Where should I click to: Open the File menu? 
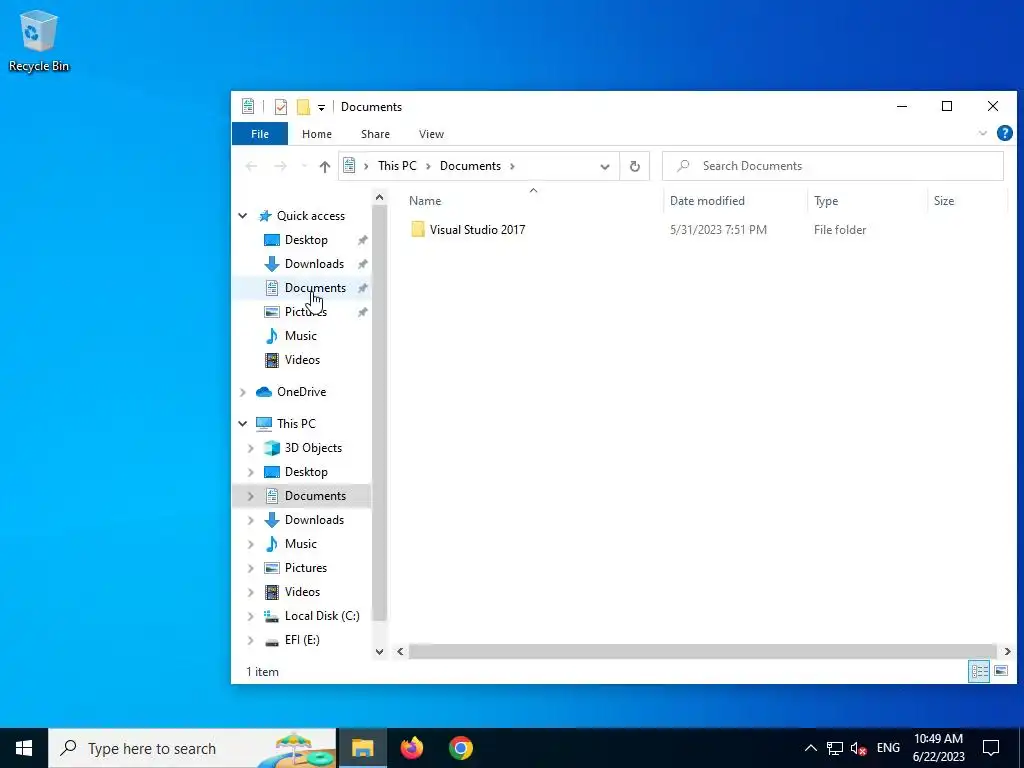coord(260,134)
